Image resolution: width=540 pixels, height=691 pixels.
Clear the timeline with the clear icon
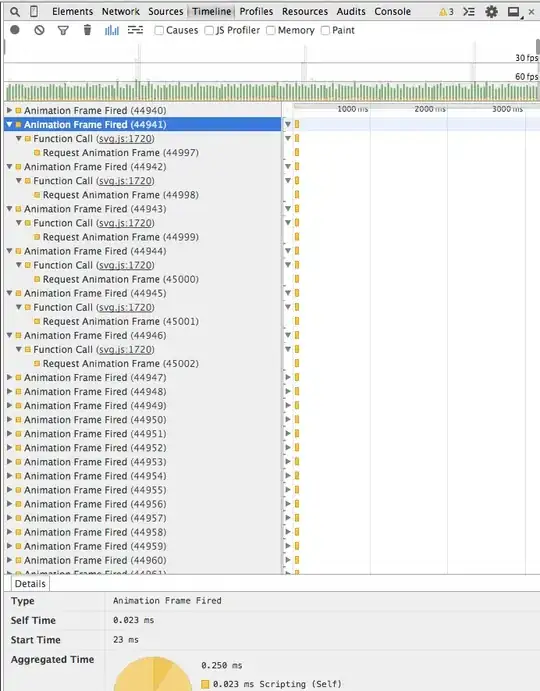tap(39, 30)
